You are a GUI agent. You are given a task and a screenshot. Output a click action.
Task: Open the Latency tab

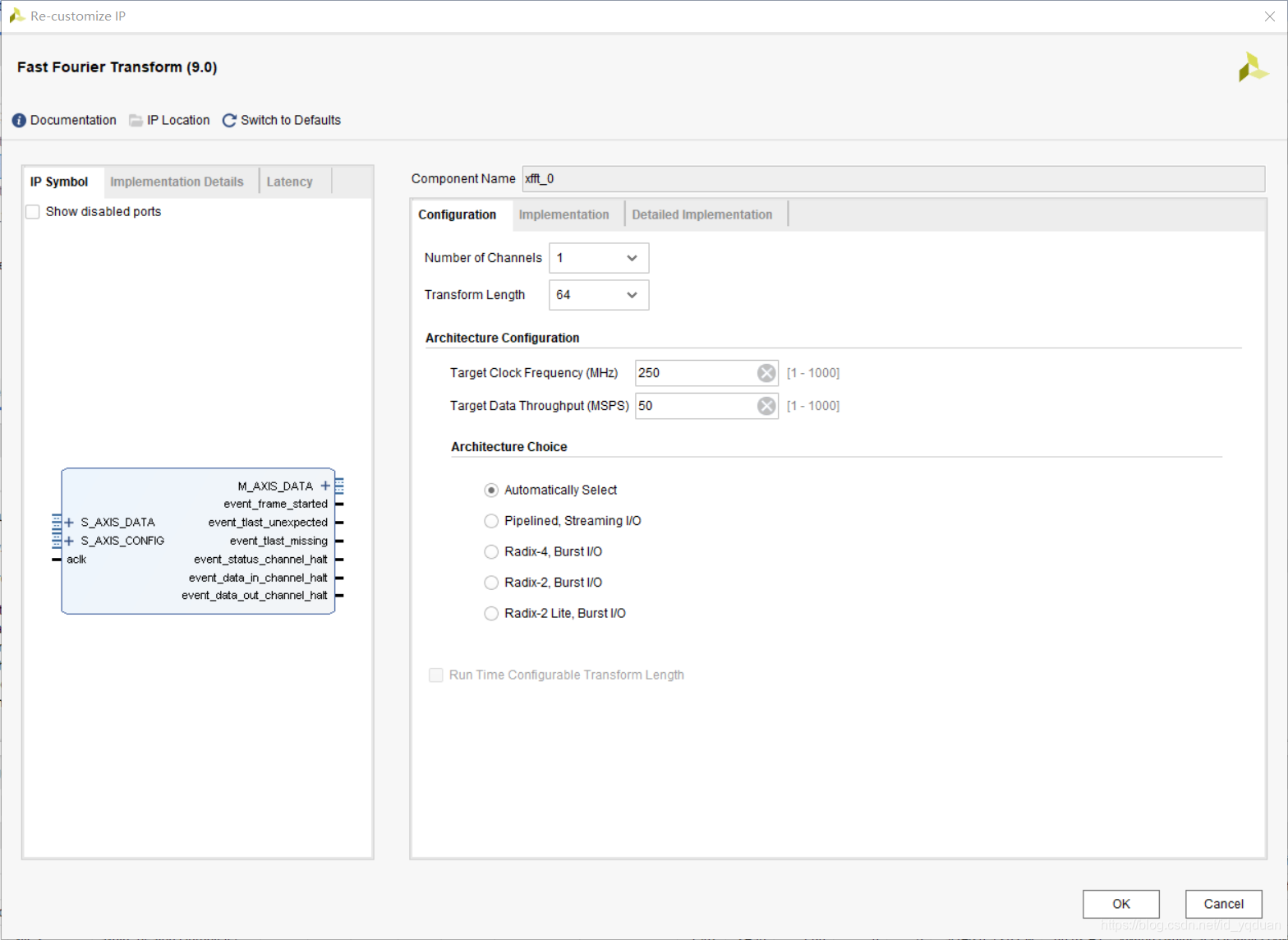[x=289, y=182]
